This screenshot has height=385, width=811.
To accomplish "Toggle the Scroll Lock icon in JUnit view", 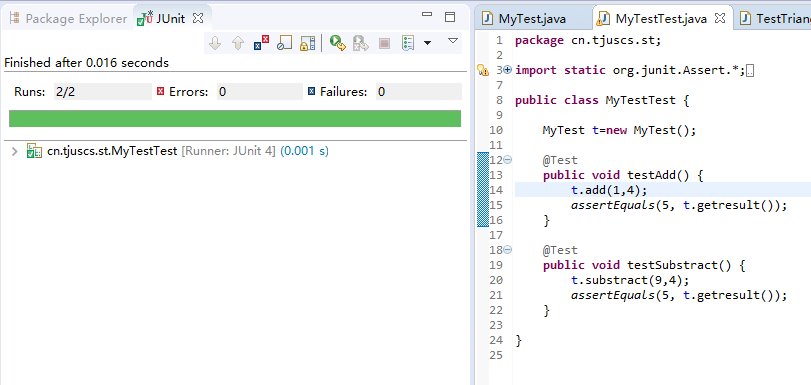I will point(307,43).
